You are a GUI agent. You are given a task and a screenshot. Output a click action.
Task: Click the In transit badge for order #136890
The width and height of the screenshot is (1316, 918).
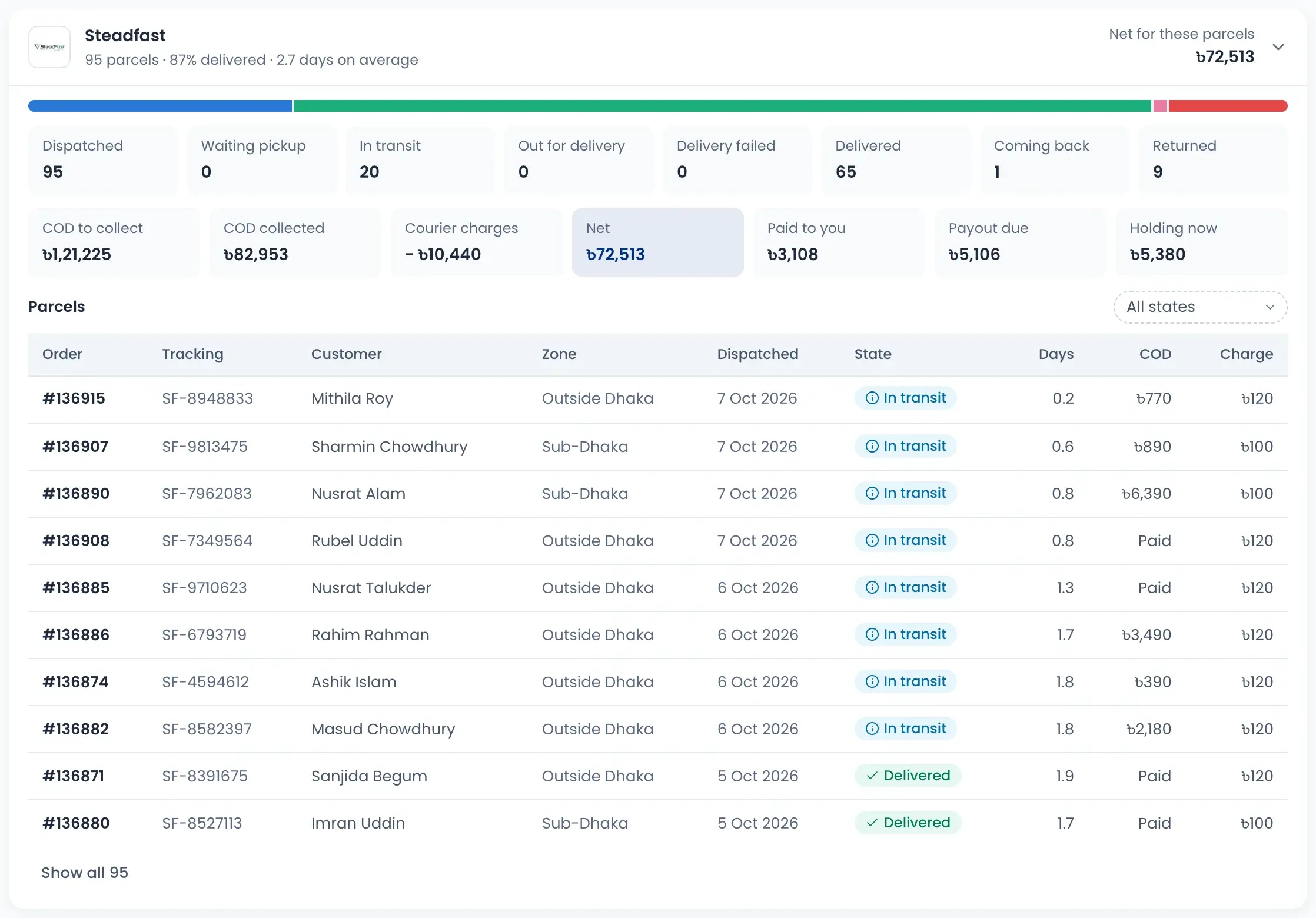906,494
